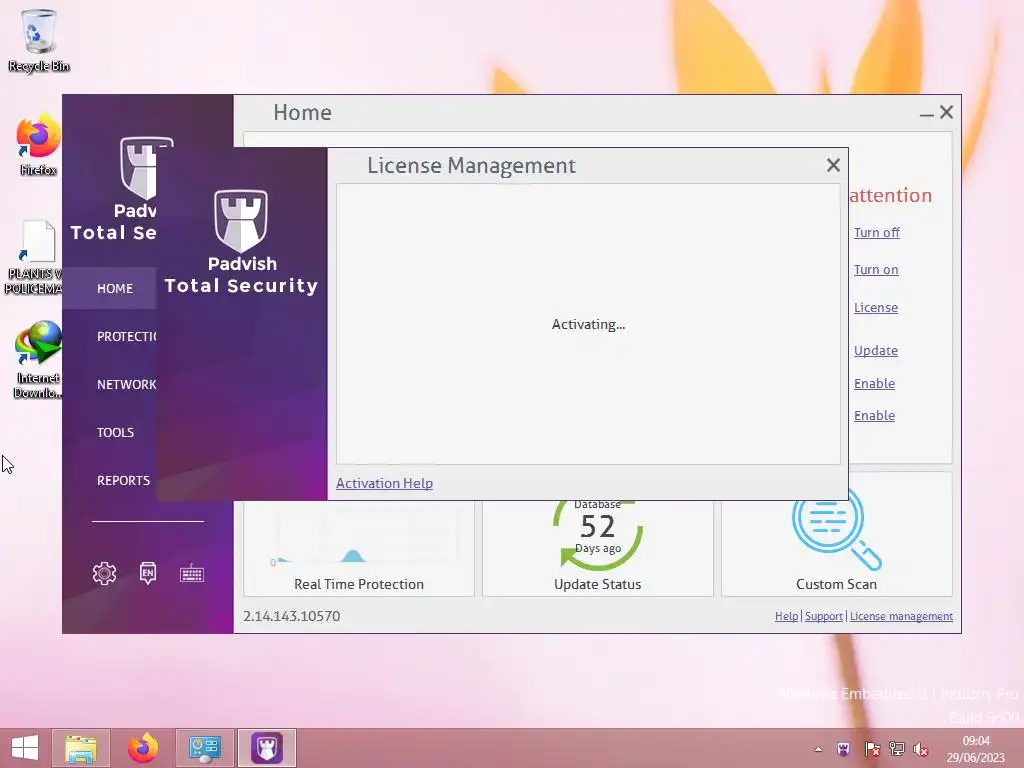Click the Update link

876,351
